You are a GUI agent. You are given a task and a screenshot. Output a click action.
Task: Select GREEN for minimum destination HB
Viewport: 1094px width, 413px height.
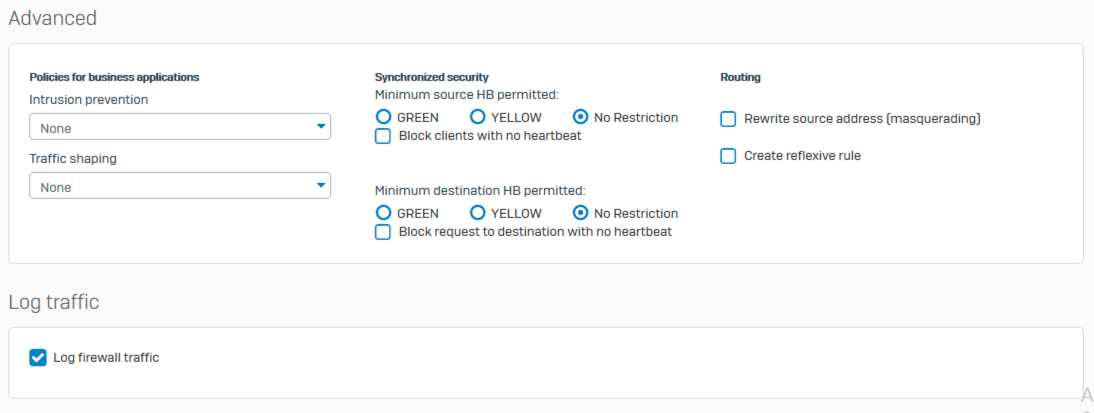click(x=383, y=213)
